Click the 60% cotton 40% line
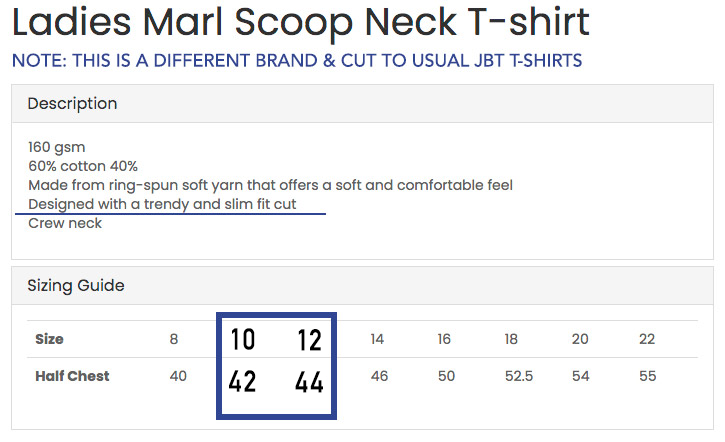 pos(83,166)
